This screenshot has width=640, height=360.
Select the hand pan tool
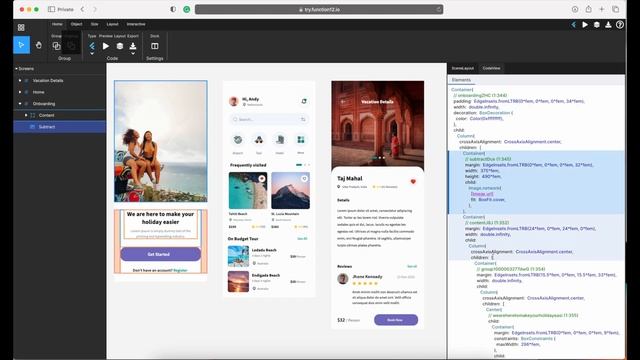(x=39, y=45)
